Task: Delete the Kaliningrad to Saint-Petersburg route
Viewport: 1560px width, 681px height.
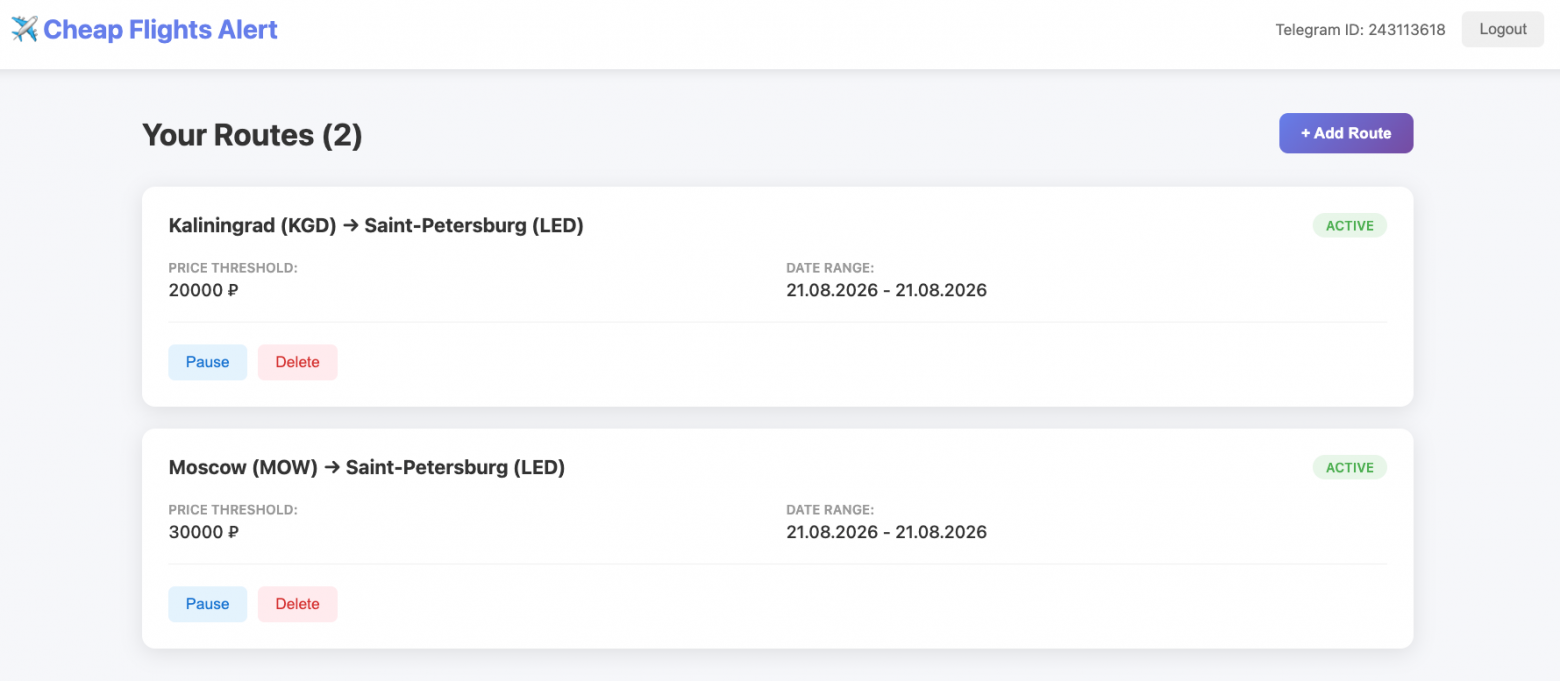Action: [x=298, y=362]
